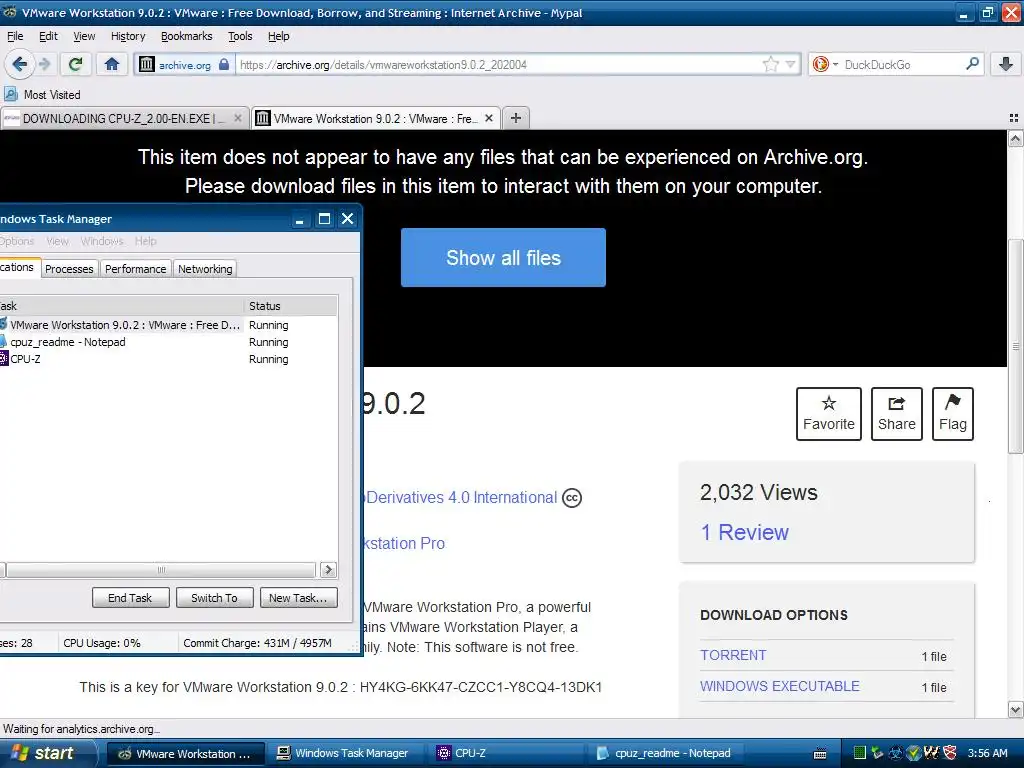This screenshot has width=1024, height=768.
Task: Click inside the URL address field
Action: 499,64
